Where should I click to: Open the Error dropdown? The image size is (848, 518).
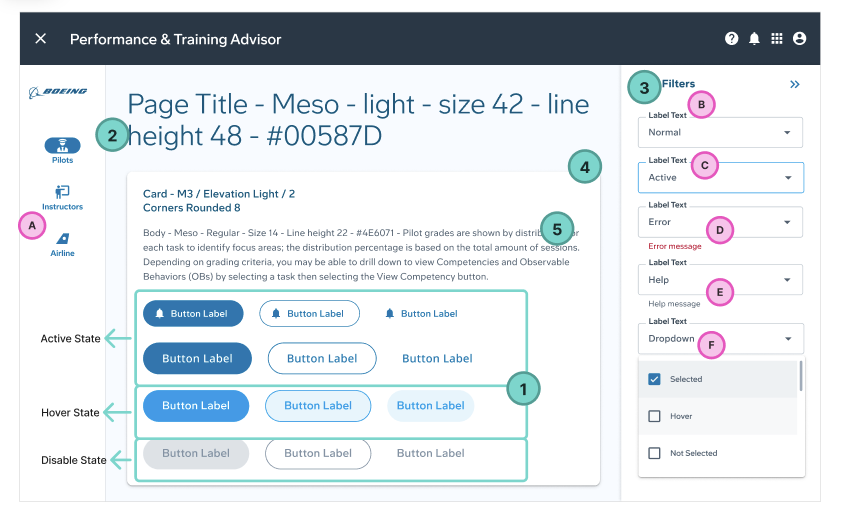coord(720,222)
